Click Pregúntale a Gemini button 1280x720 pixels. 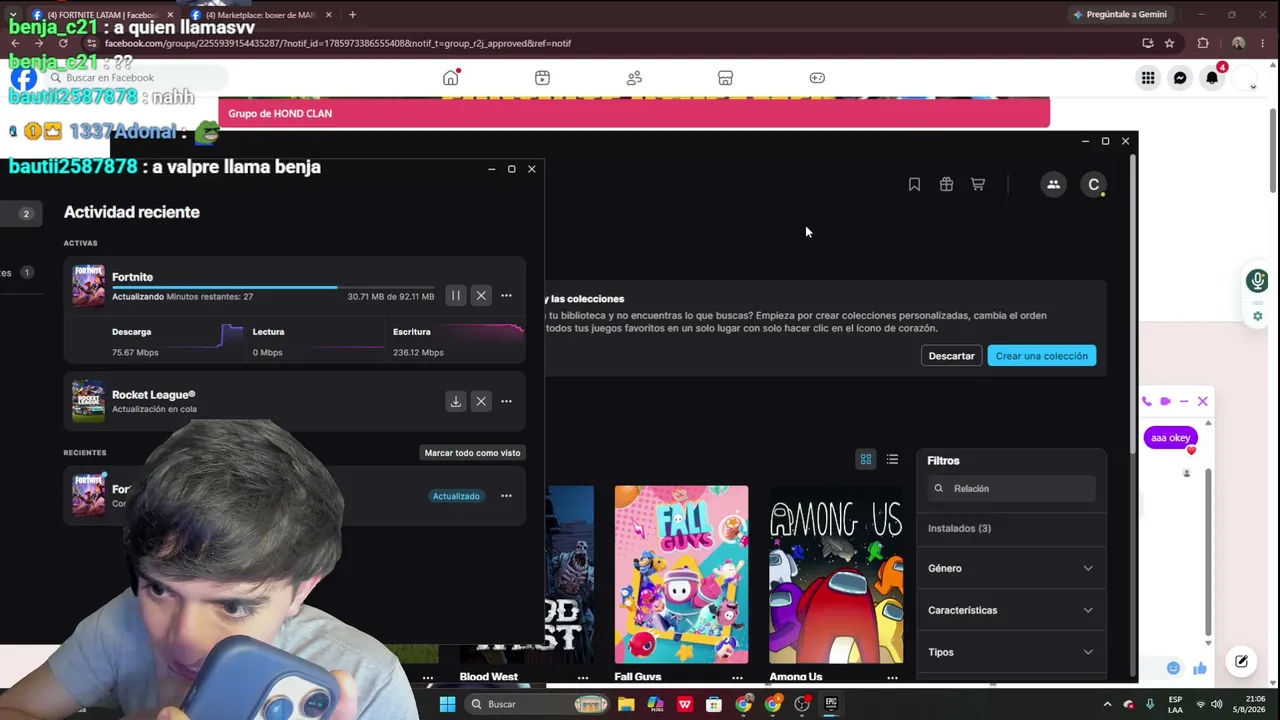1120,15
